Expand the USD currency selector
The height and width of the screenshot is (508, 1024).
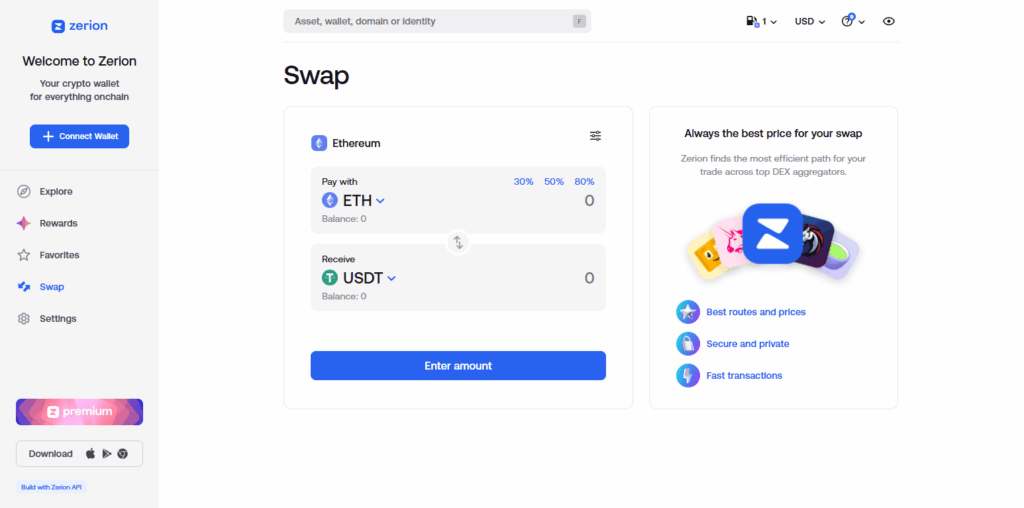click(x=809, y=21)
